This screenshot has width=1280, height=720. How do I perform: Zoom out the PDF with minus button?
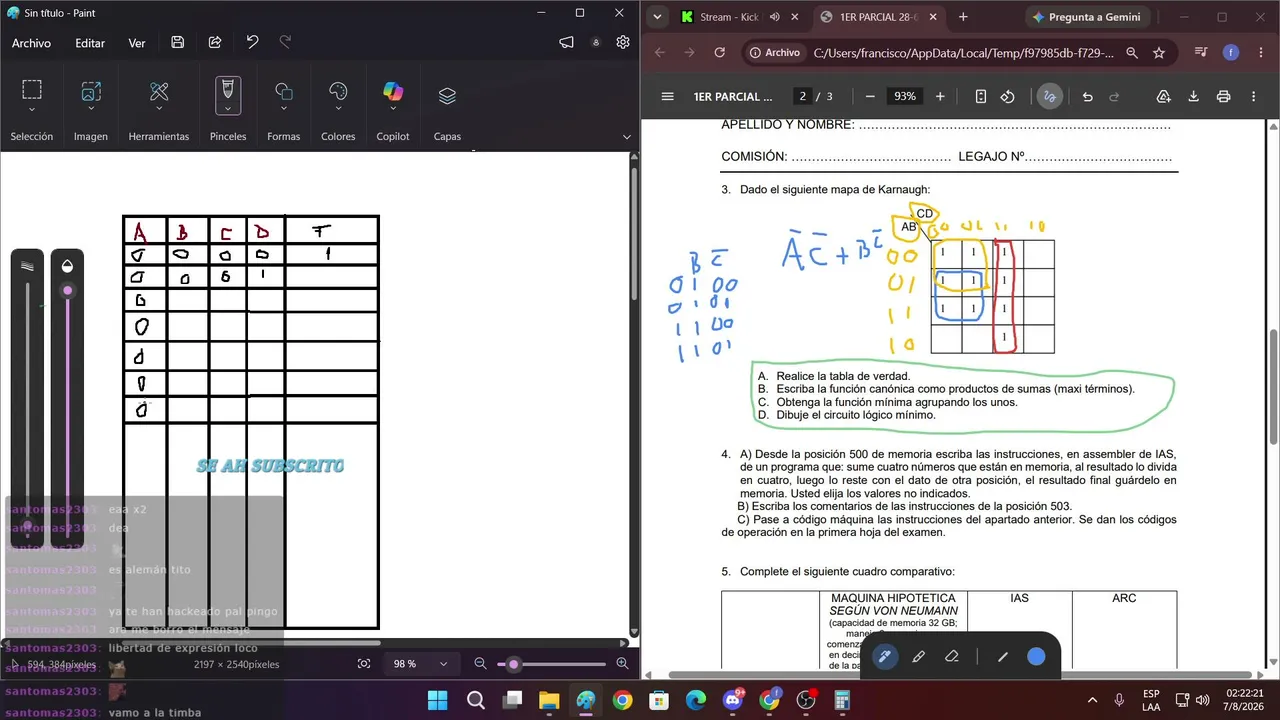click(x=870, y=97)
